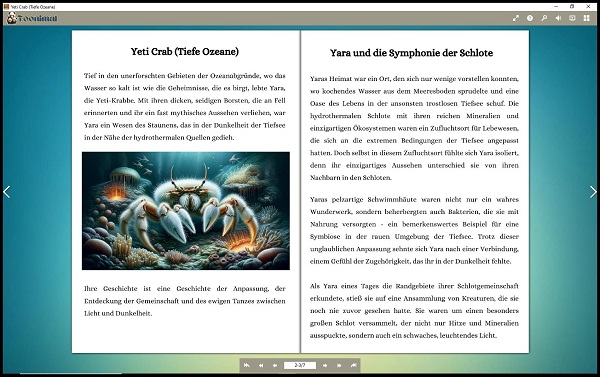
Task: Jump to the last page button
Action: (354, 365)
